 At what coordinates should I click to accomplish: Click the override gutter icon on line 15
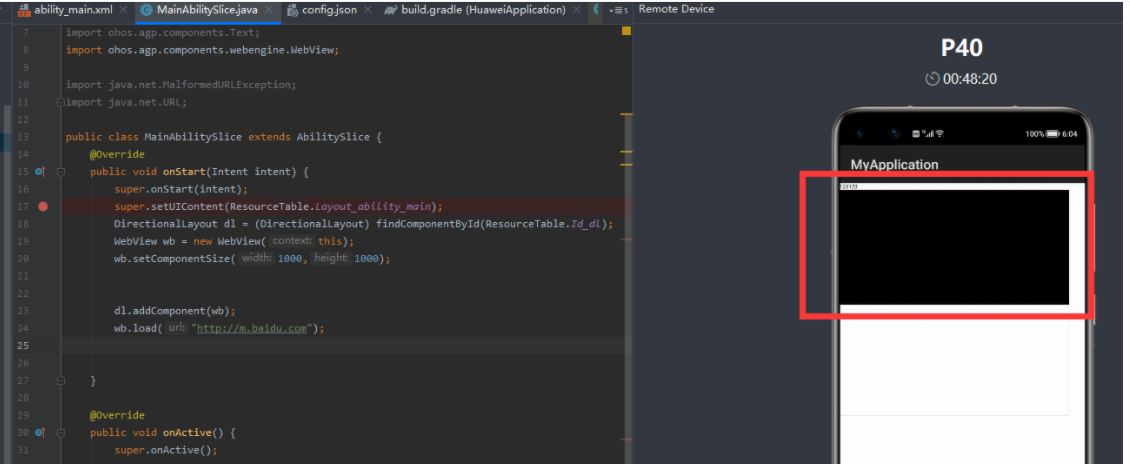[x=40, y=172]
